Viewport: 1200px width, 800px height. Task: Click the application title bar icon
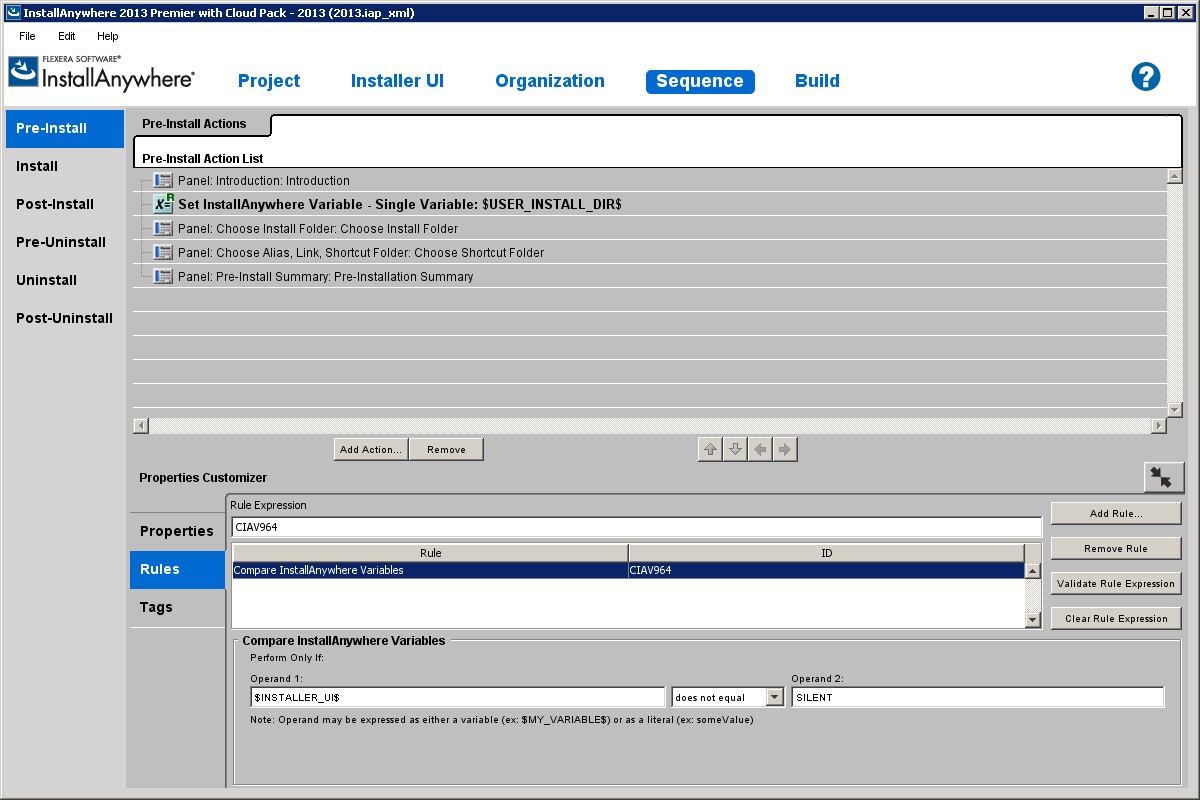(13, 13)
